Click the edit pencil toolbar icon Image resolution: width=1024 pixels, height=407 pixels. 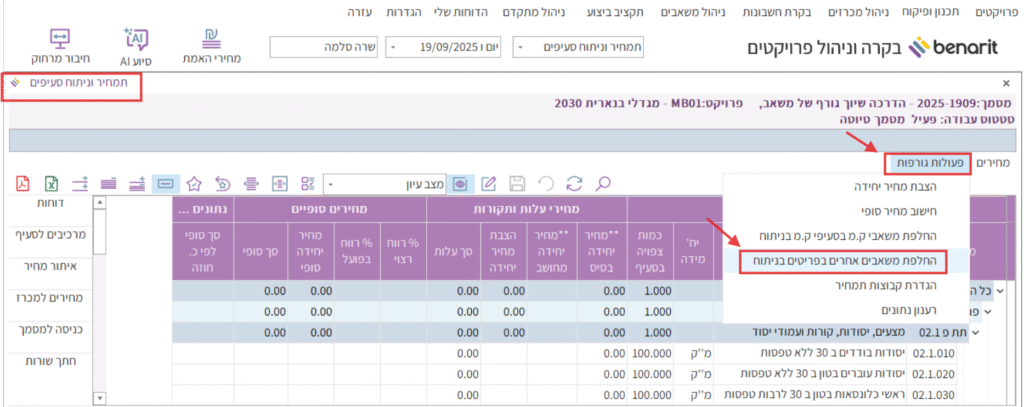[489, 184]
